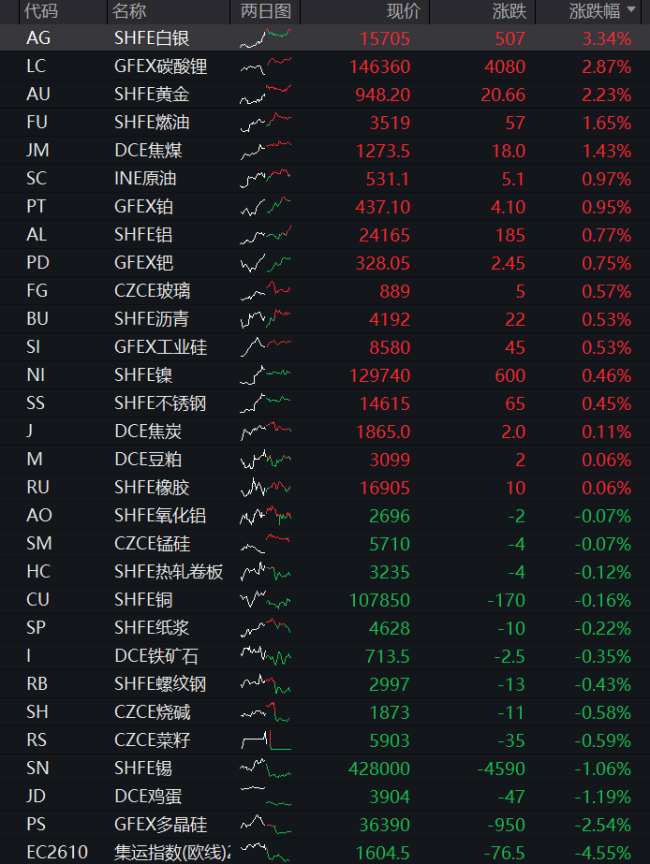Open the CZCE菜籽 sparkline chart

pyautogui.click(x=266, y=740)
